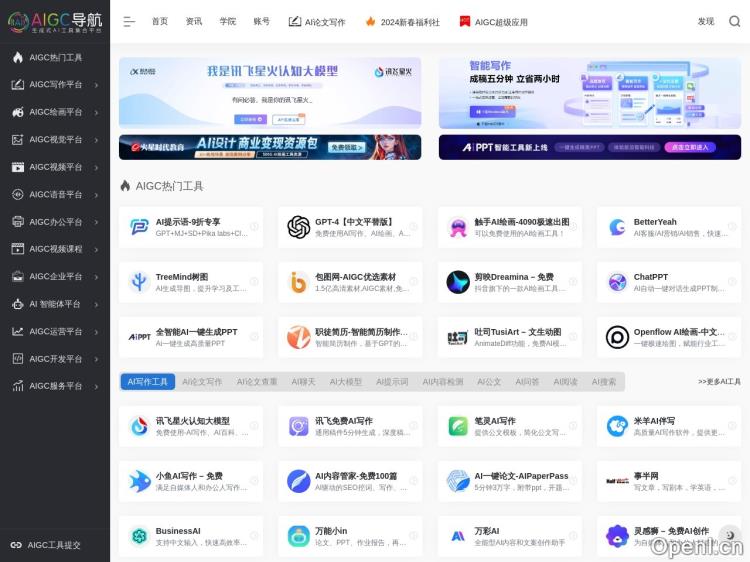Image resolution: width=750 pixels, height=562 pixels.
Task: Click the 讯飞星火认知大模型 tool icon
Action: [139, 427]
